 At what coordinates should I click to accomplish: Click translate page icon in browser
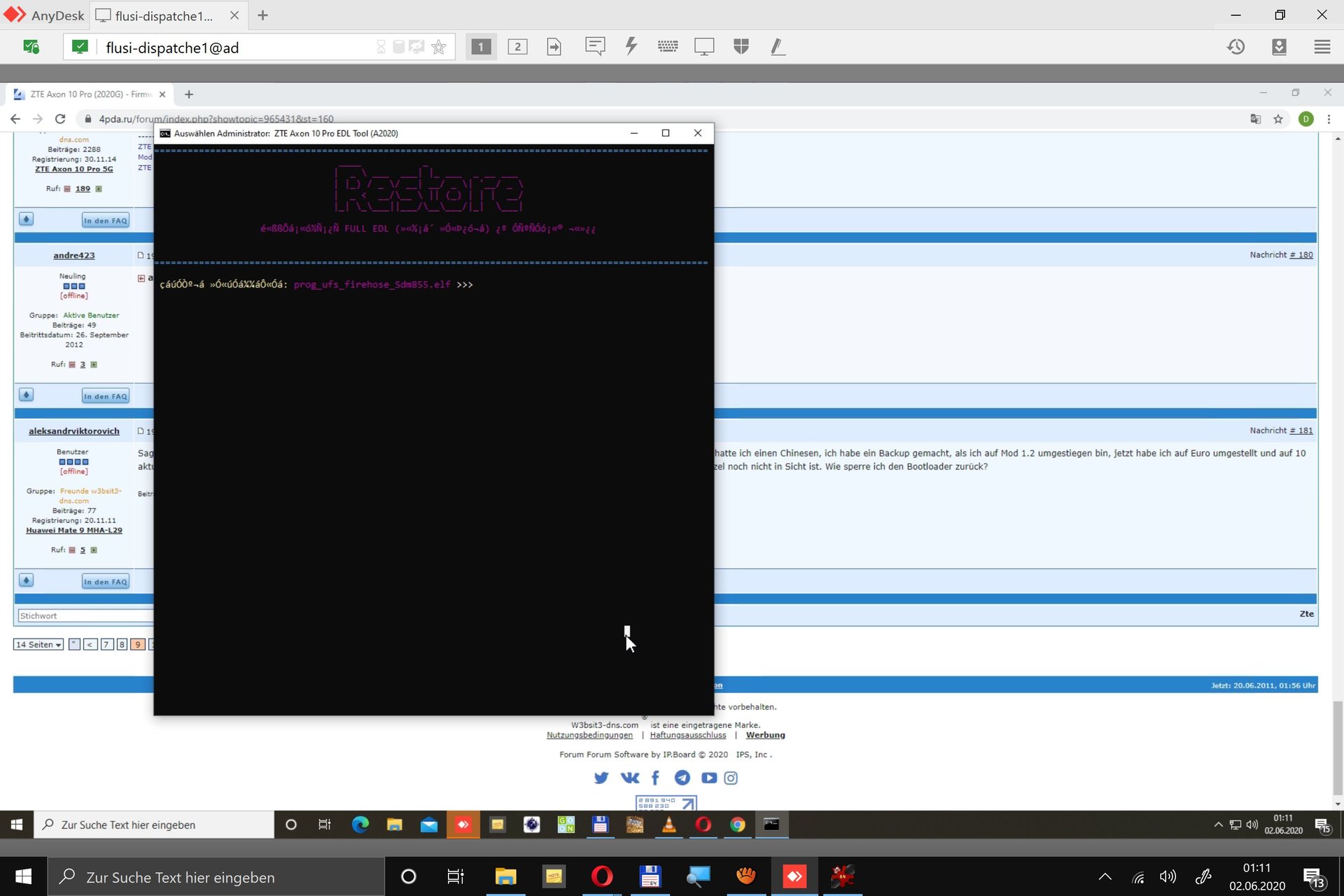[x=1256, y=119]
